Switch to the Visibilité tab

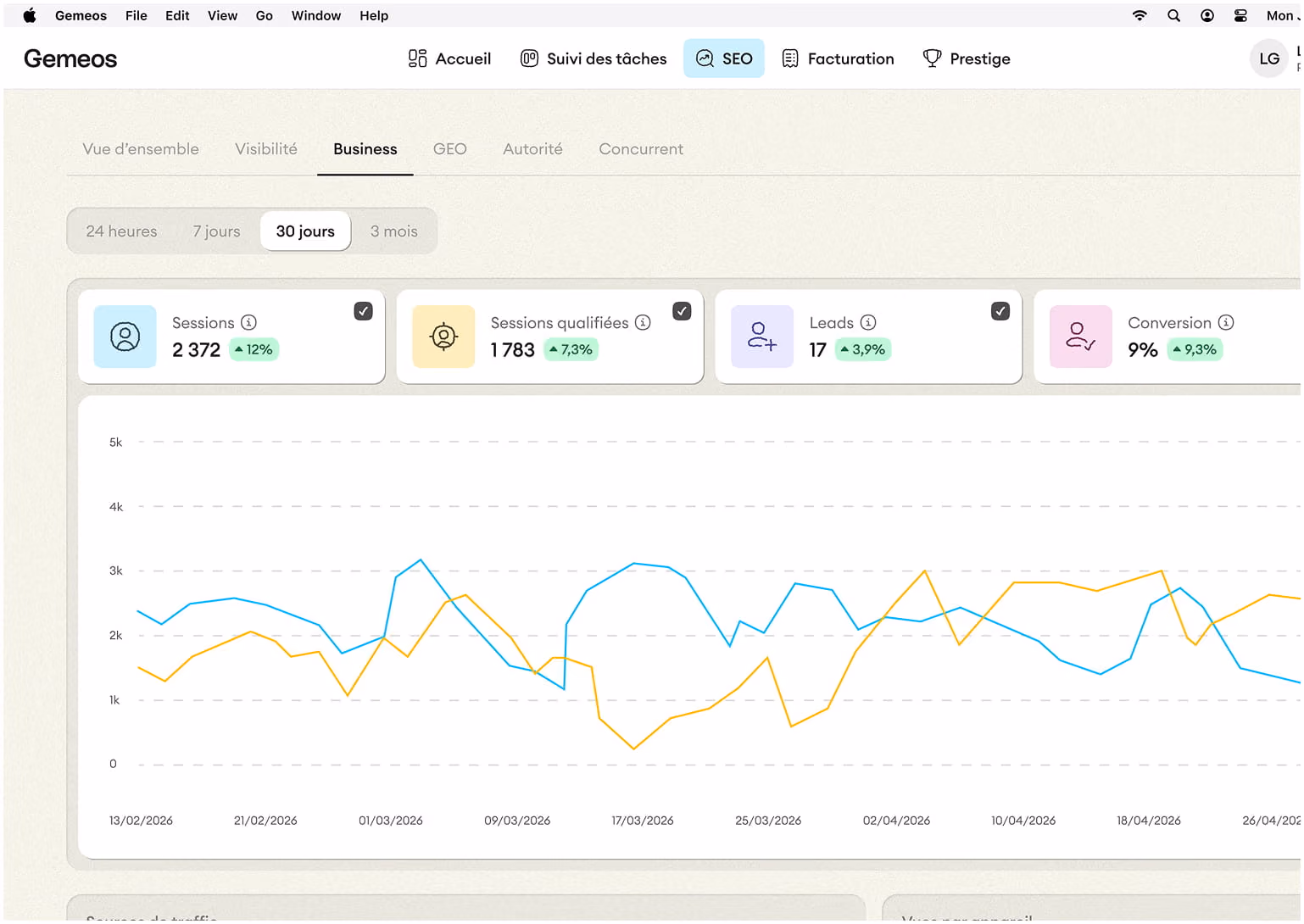point(266,149)
